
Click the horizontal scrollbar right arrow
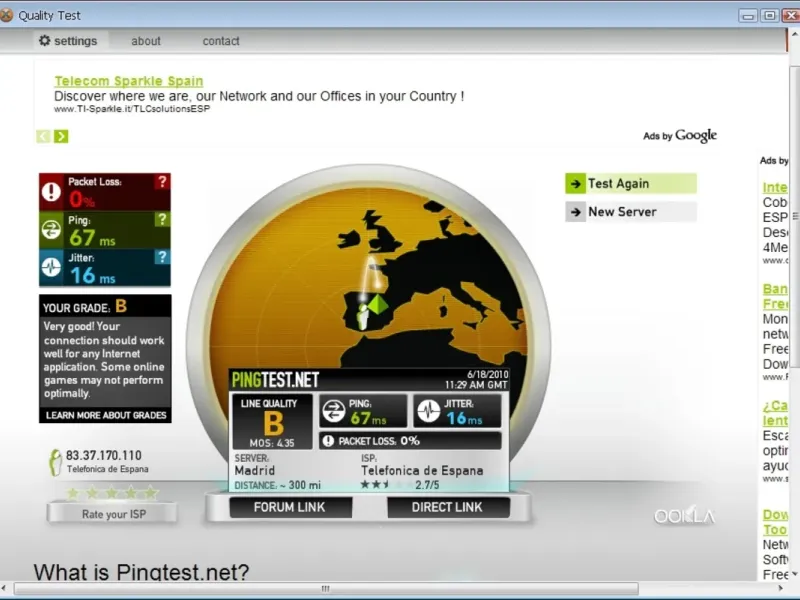tap(781, 589)
